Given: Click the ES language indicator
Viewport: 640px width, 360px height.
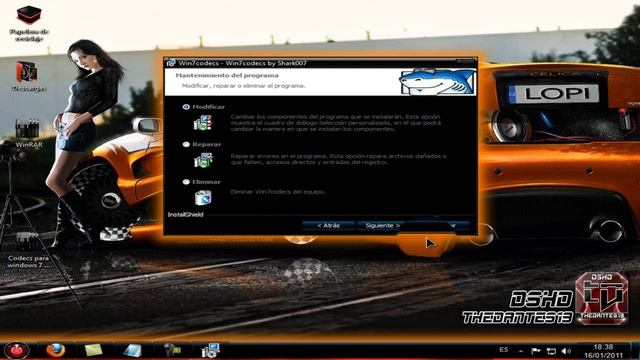Looking at the screenshot, I should click(504, 350).
